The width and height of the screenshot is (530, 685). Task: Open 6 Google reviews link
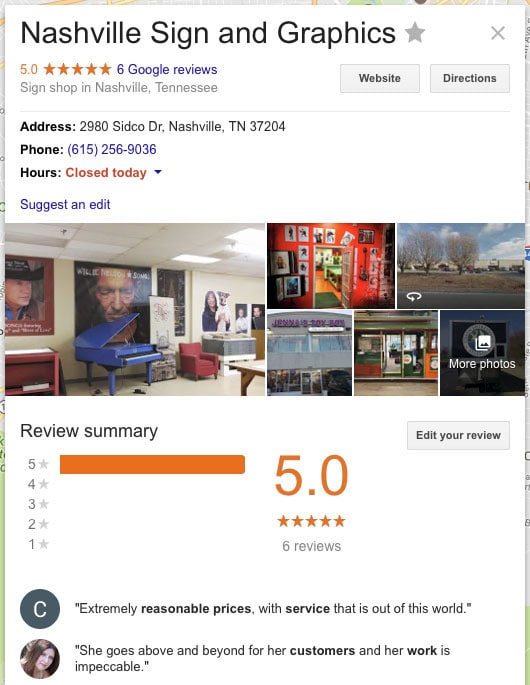point(167,69)
